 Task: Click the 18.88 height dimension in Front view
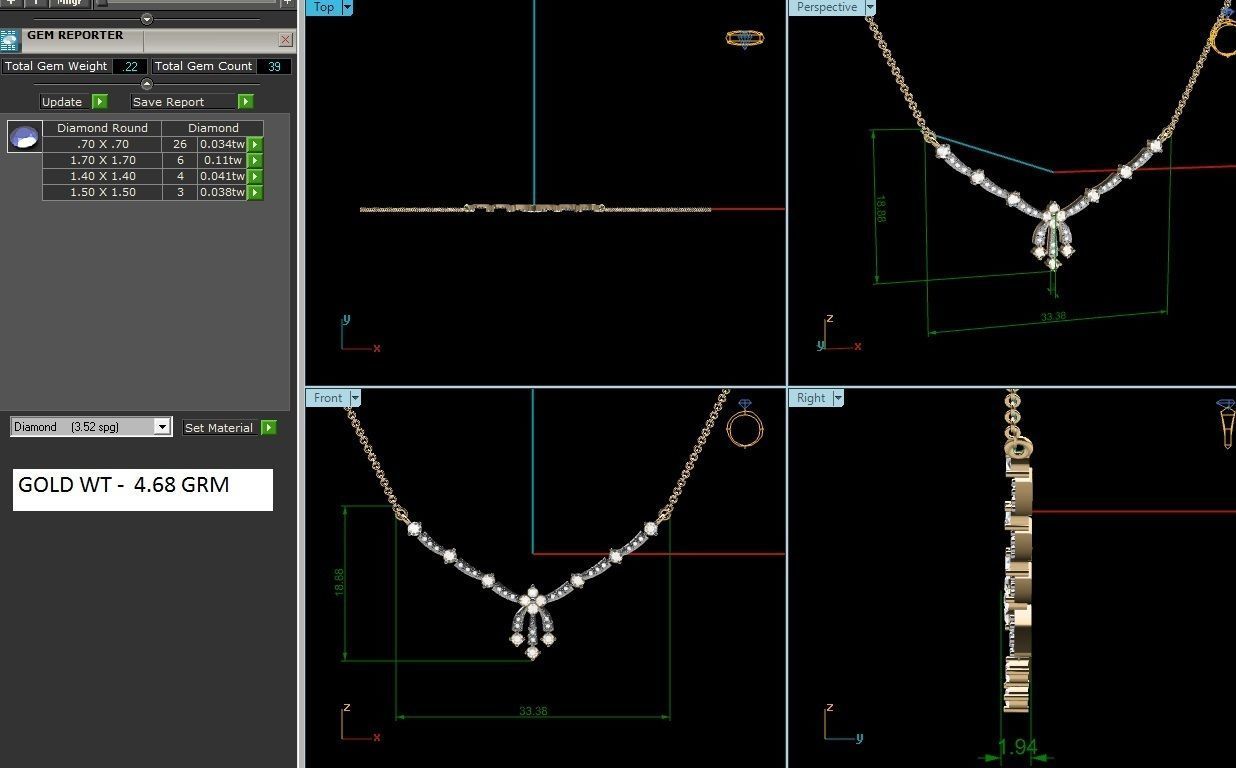click(339, 583)
